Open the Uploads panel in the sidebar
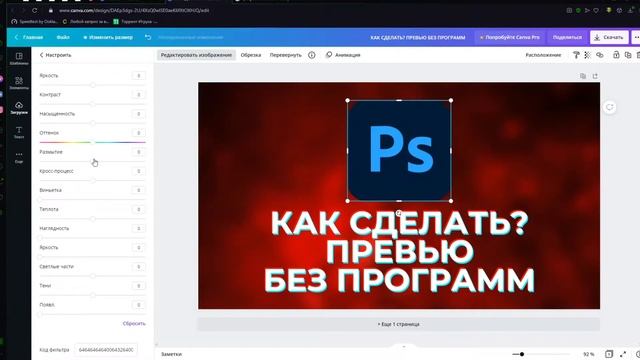This screenshot has height=360, width=640. 19,108
